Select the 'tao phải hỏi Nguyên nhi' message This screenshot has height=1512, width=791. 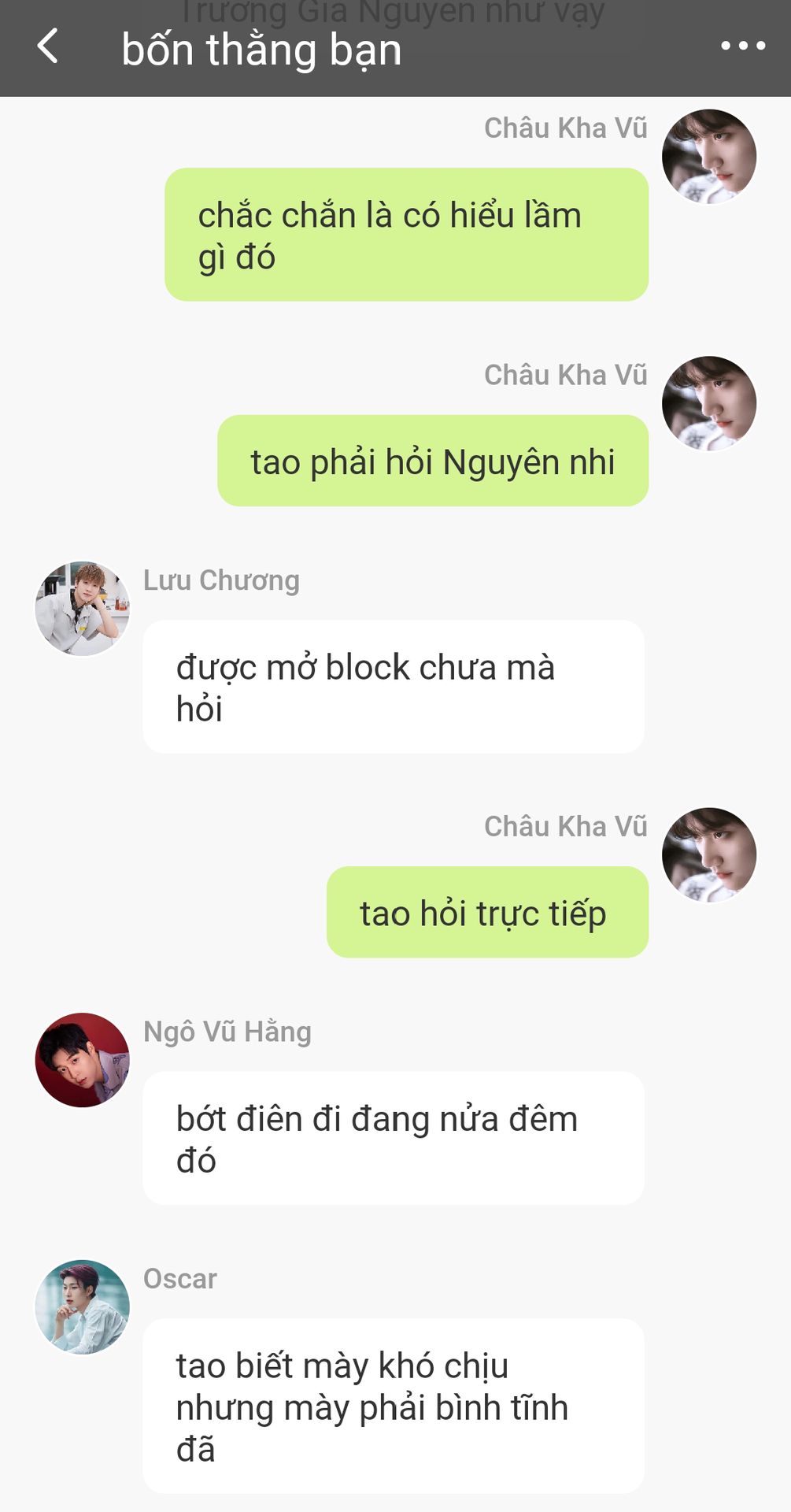(x=433, y=461)
